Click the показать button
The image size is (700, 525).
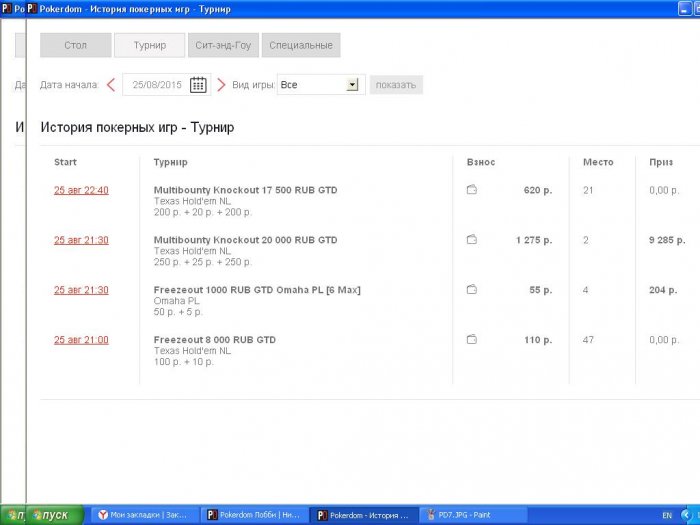coord(396,85)
